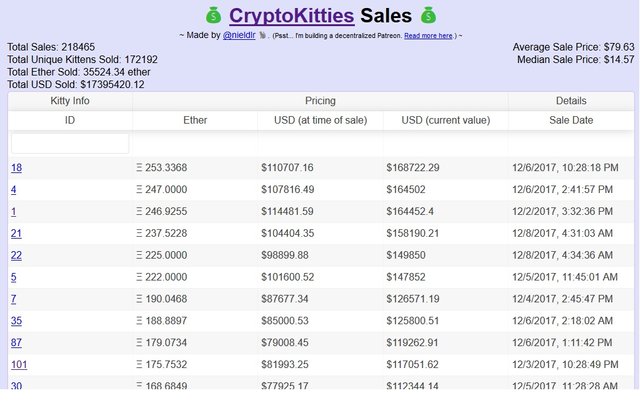Click the left money bag icon
The width and height of the screenshot is (640, 410).
213,16
